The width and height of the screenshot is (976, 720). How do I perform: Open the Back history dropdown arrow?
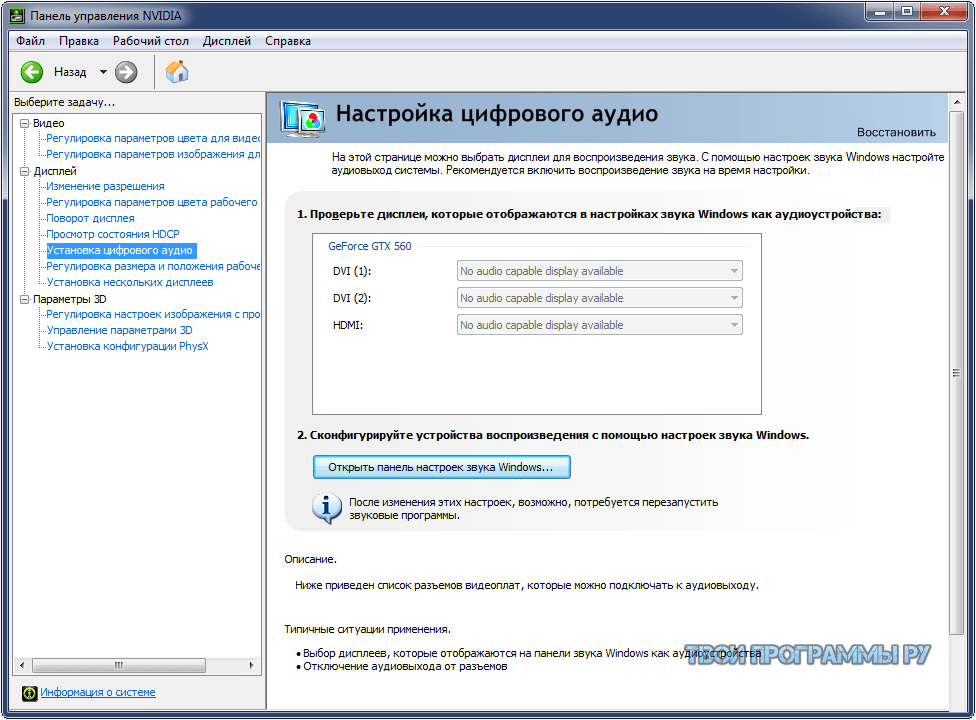(x=103, y=72)
